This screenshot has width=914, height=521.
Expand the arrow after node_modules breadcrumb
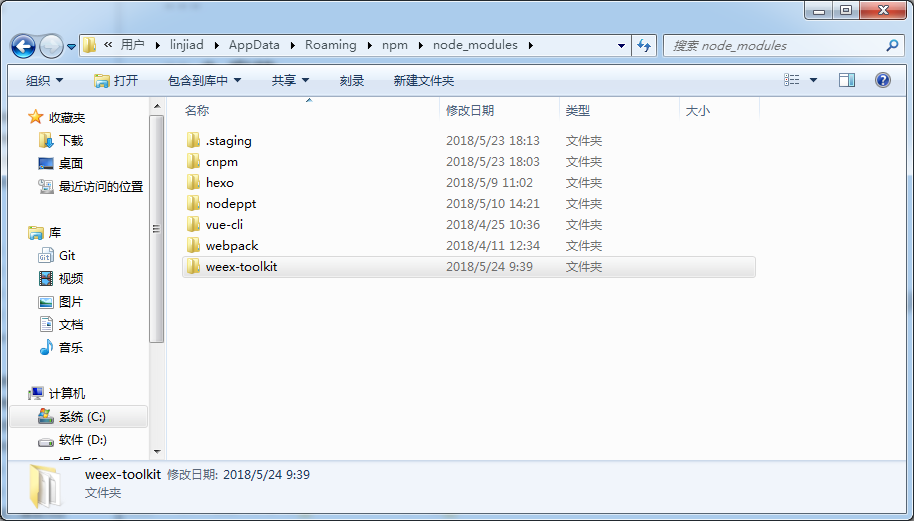pos(530,45)
